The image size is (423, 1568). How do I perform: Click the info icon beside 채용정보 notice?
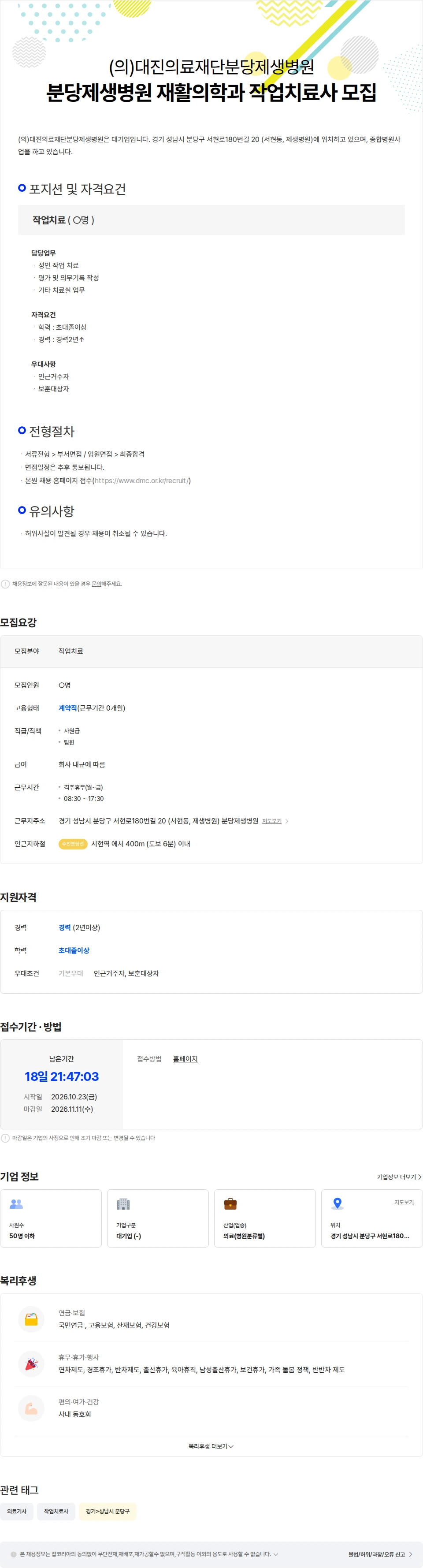5,584
